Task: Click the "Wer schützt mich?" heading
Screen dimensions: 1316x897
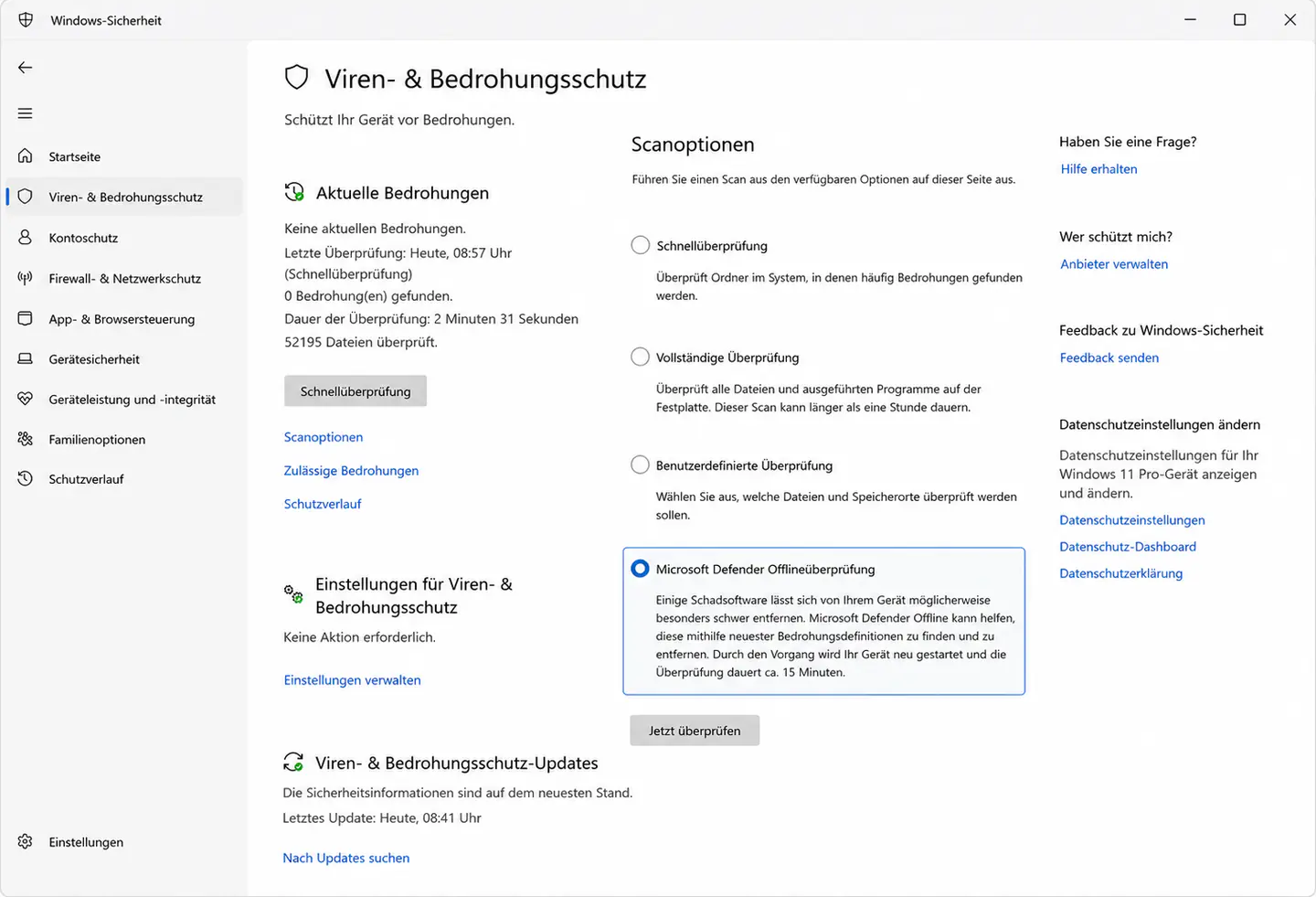Action: (1116, 237)
